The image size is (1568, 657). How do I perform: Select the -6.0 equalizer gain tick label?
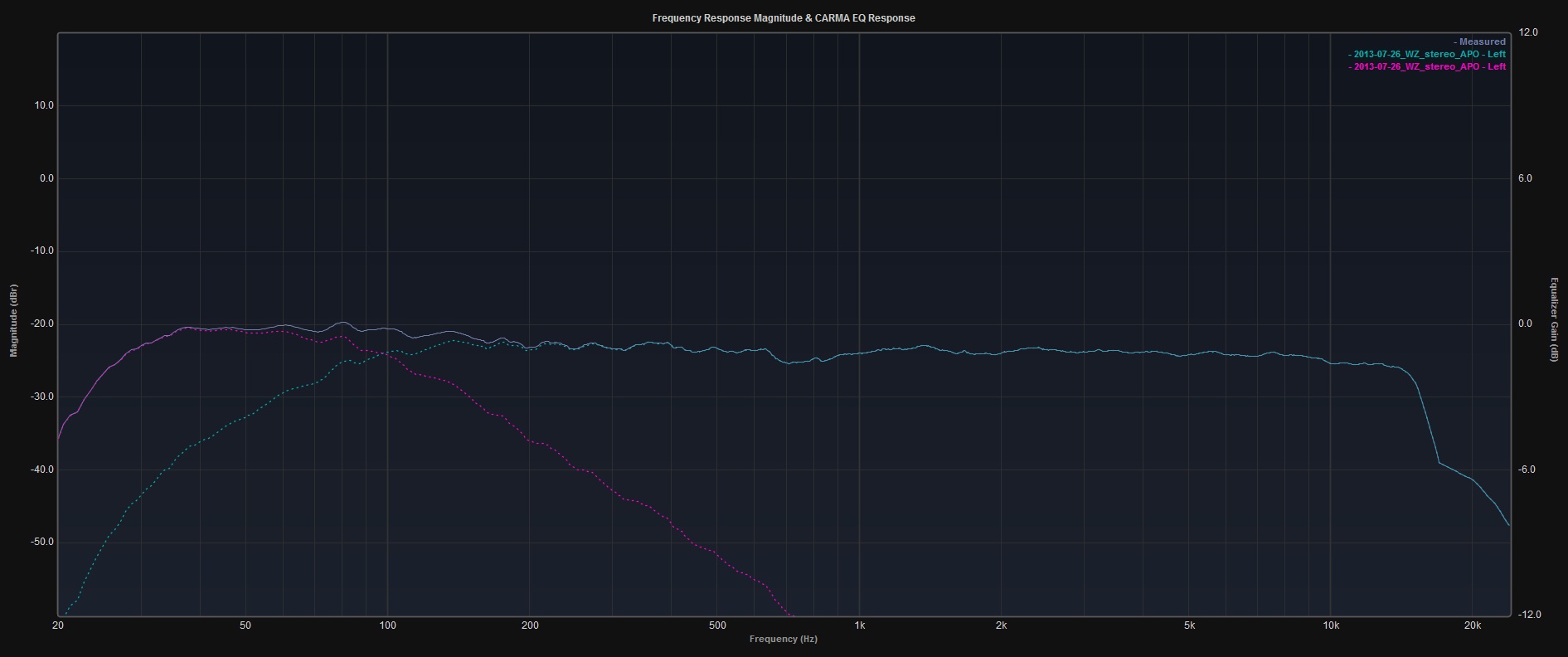pyautogui.click(x=1527, y=470)
